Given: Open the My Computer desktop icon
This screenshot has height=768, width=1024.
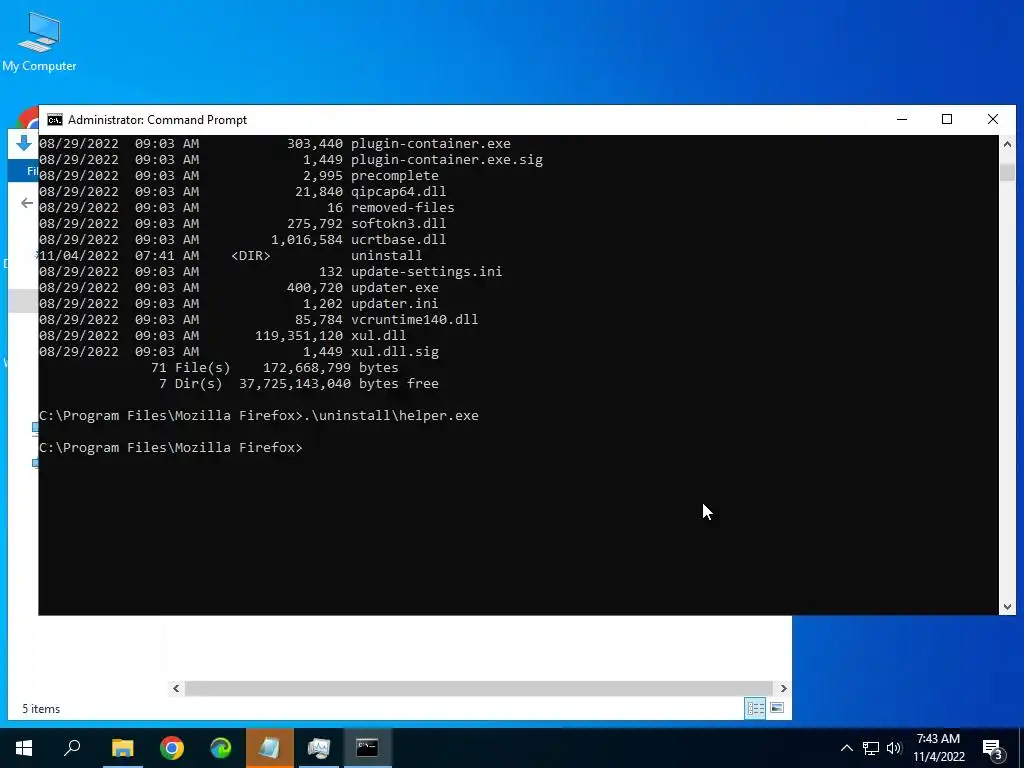Looking at the screenshot, I should [x=39, y=42].
